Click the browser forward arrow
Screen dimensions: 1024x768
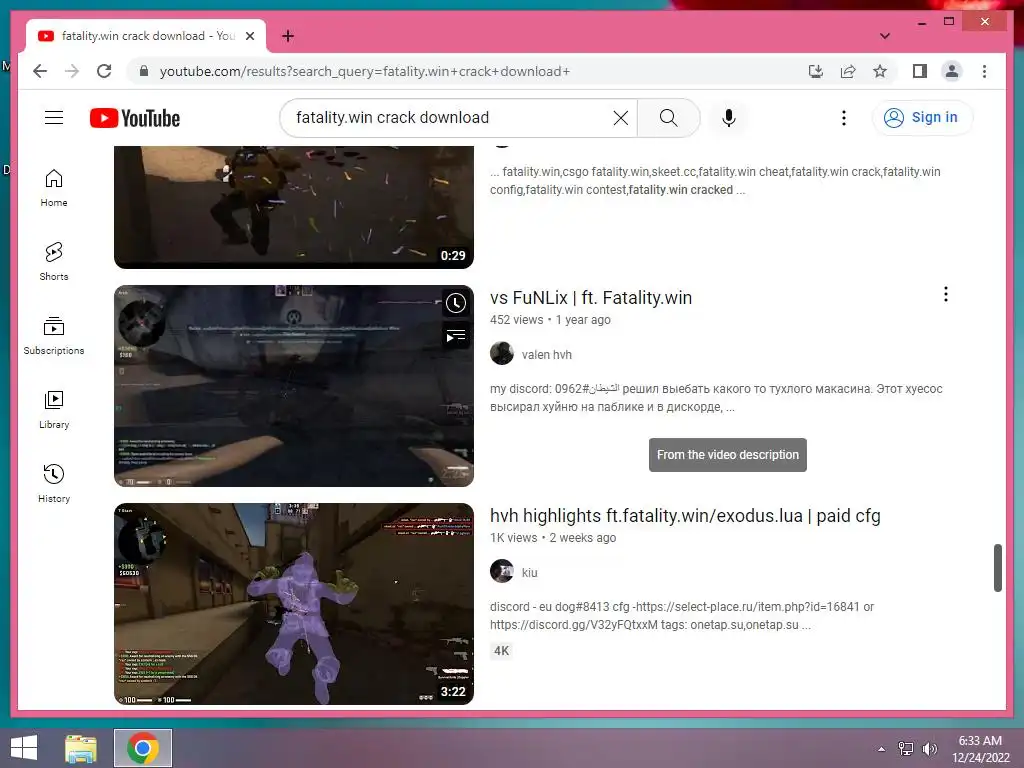(72, 71)
